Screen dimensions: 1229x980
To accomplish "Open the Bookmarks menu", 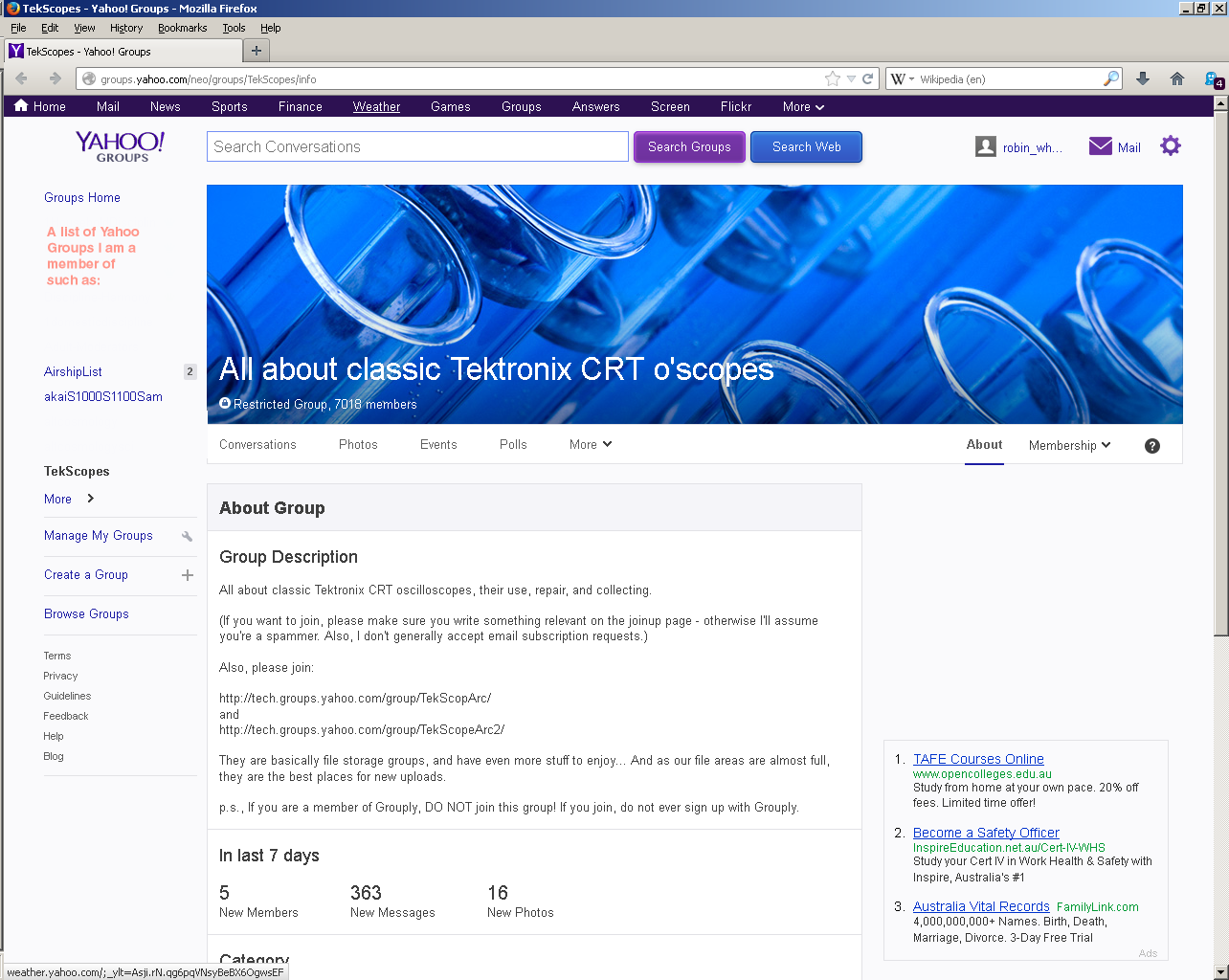I will point(183,28).
